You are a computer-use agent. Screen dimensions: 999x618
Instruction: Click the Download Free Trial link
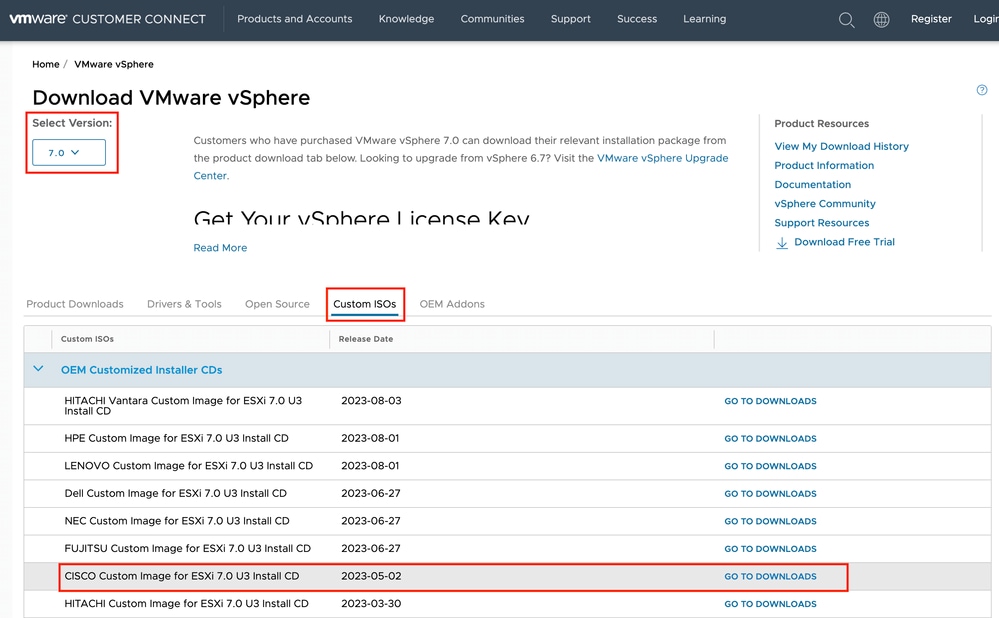pos(844,242)
